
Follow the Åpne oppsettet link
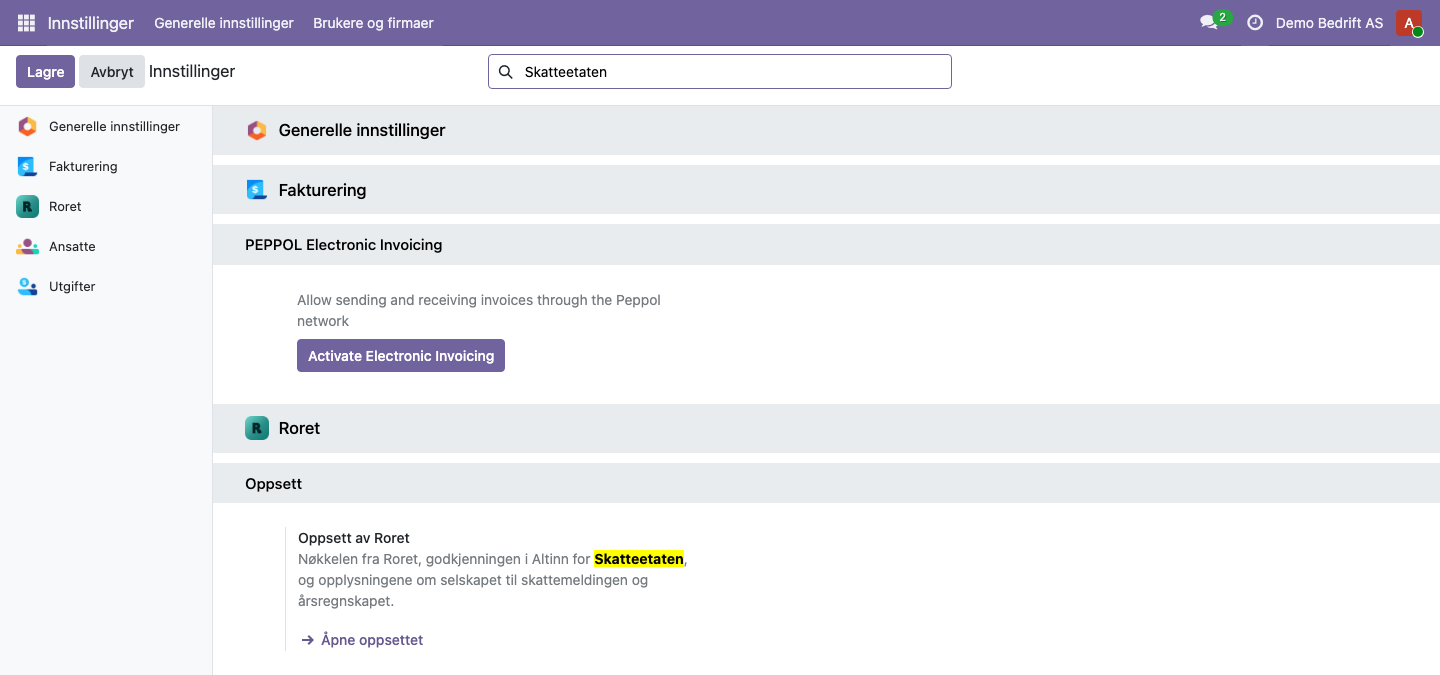click(372, 640)
